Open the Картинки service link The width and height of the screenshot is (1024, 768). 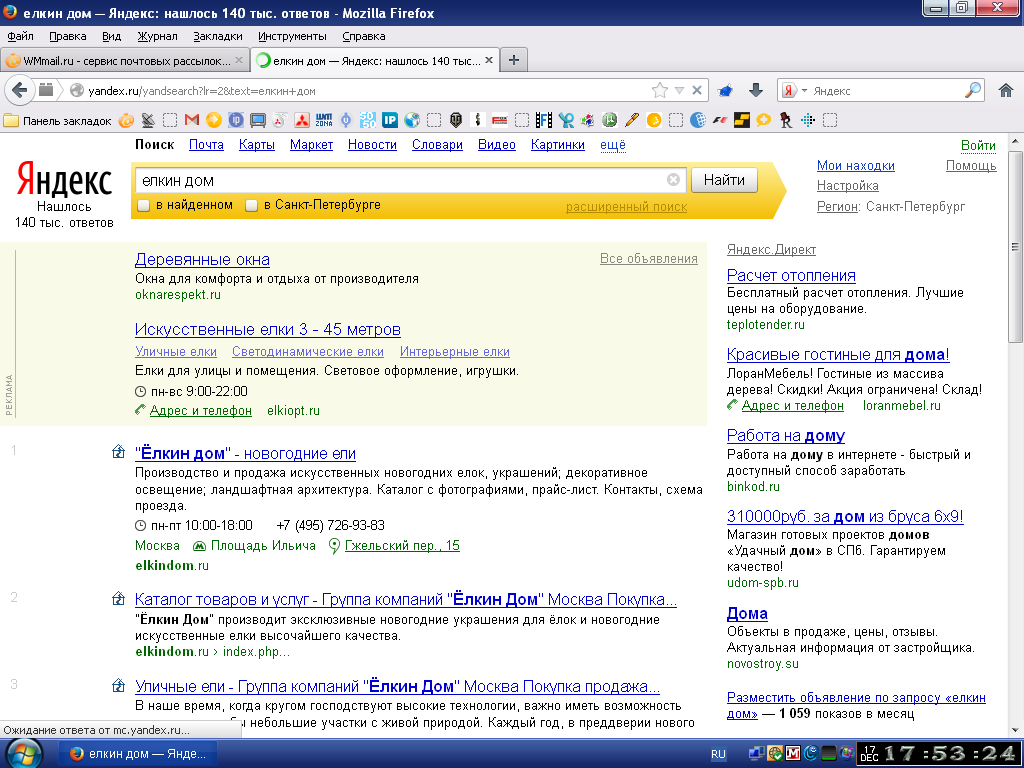click(557, 145)
